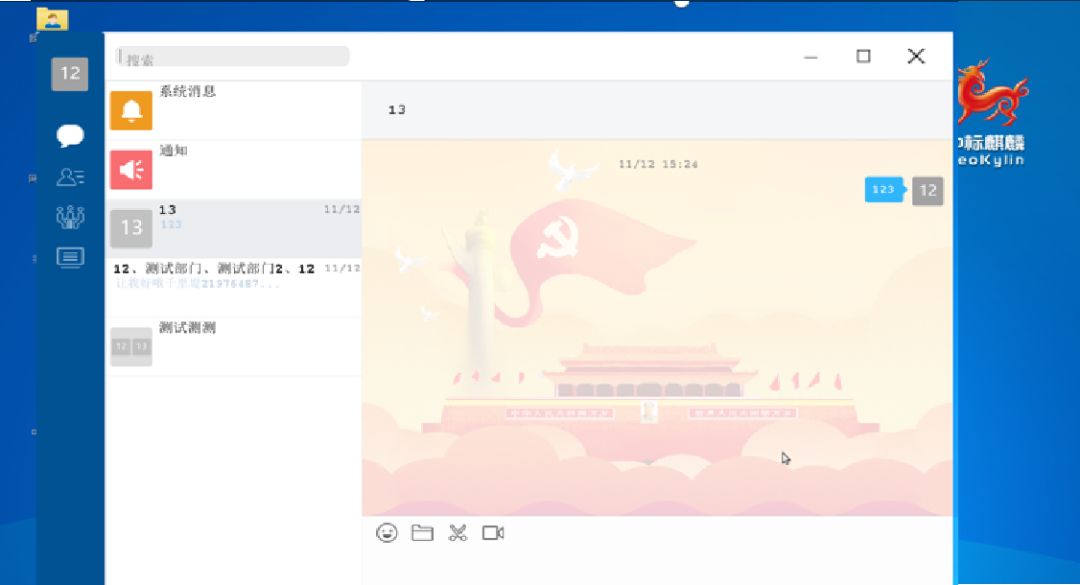Viewport: 1080px width, 585px height.
Task: Open the chat messages panel in the sidebar
Action: pos(68,136)
